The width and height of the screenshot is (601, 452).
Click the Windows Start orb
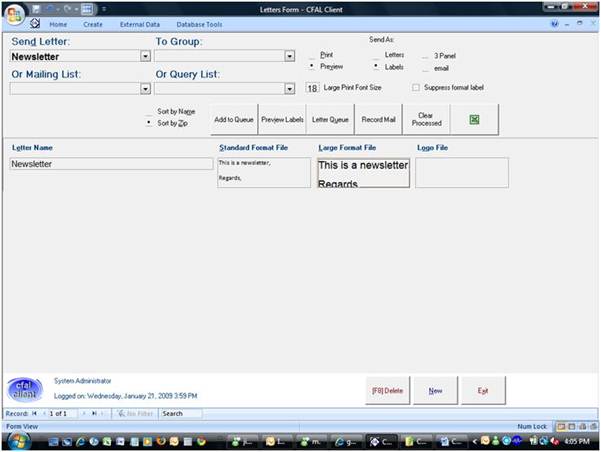[18, 441]
